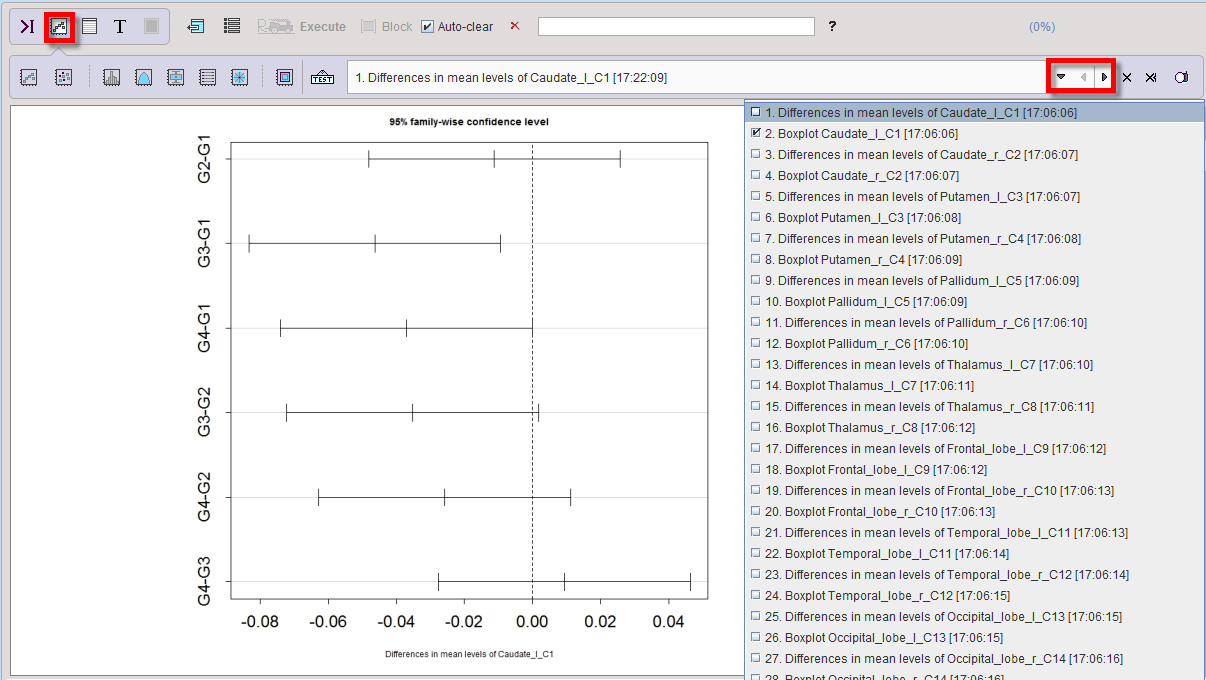This screenshot has width=1206, height=680.
Task: Choose 16. Boxplot Thalamus_r_C8 from the list
Action: [x=975, y=428]
